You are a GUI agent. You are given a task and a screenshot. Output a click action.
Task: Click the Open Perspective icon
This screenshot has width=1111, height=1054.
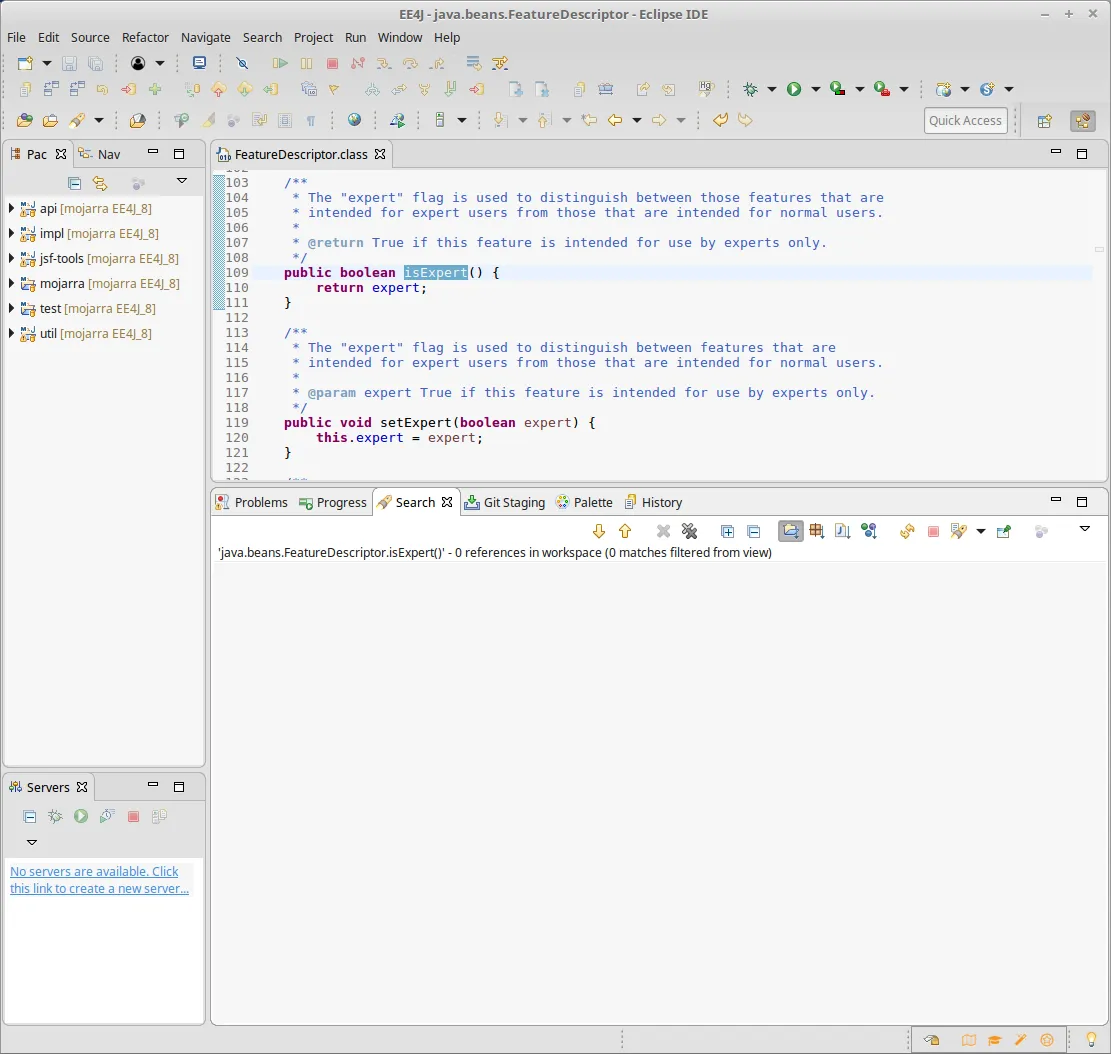click(x=1044, y=121)
